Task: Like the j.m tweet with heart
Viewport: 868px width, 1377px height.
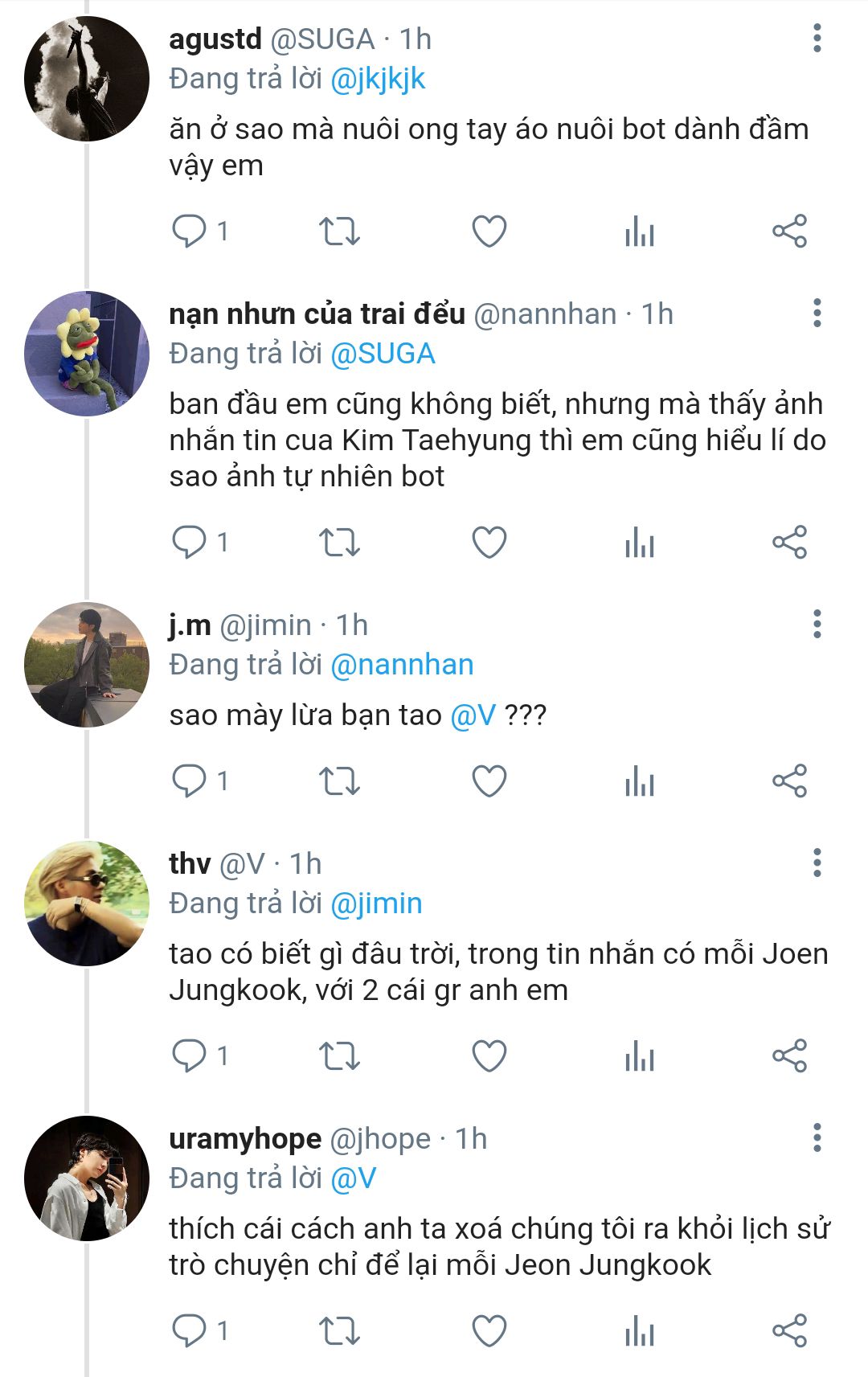Action: click(489, 781)
